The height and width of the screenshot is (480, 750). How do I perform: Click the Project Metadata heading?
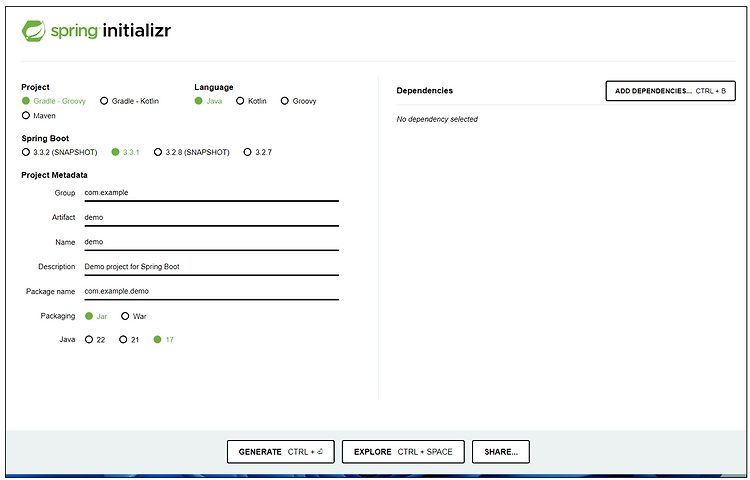click(54, 175)
